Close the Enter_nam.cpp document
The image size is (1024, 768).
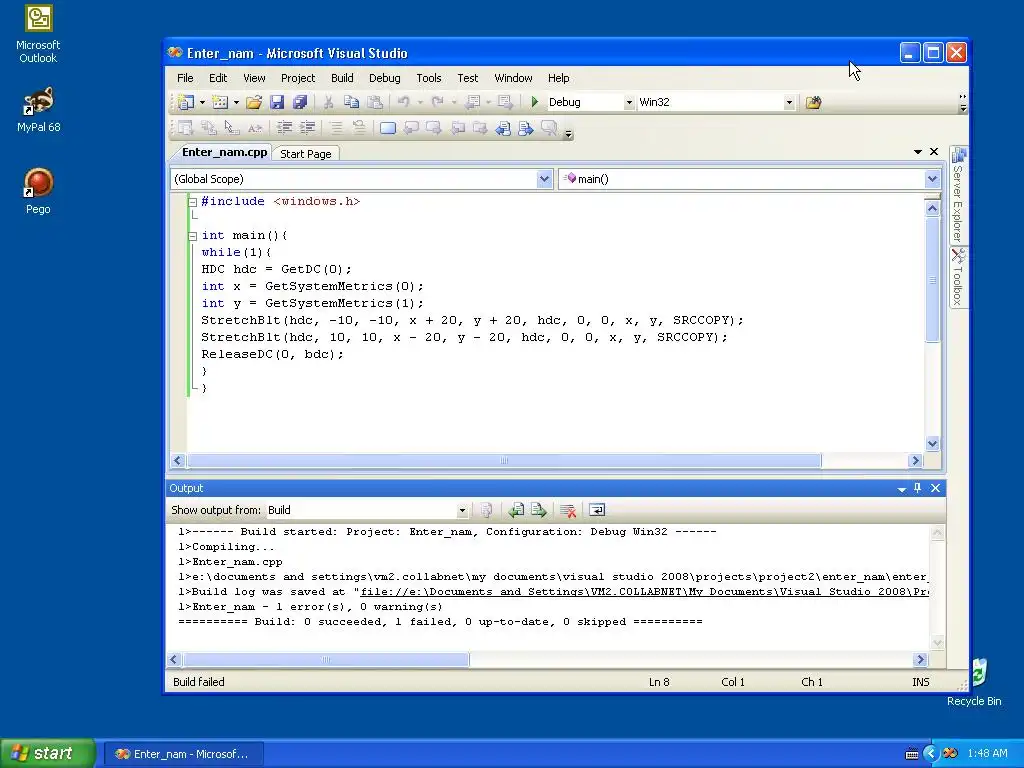(x=934, y=152)
